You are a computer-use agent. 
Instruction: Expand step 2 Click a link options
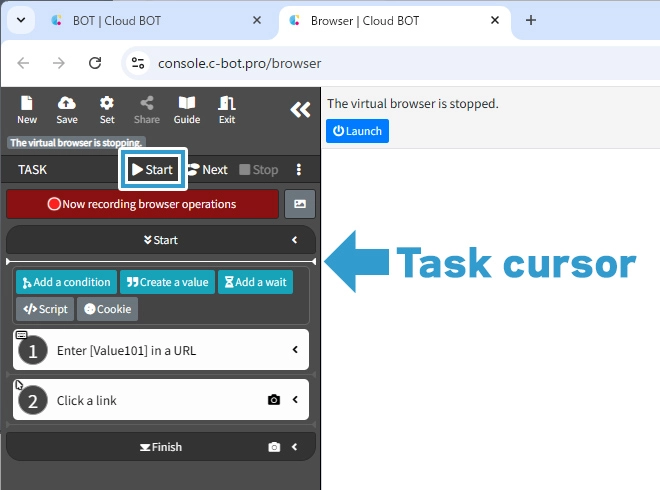295,400
